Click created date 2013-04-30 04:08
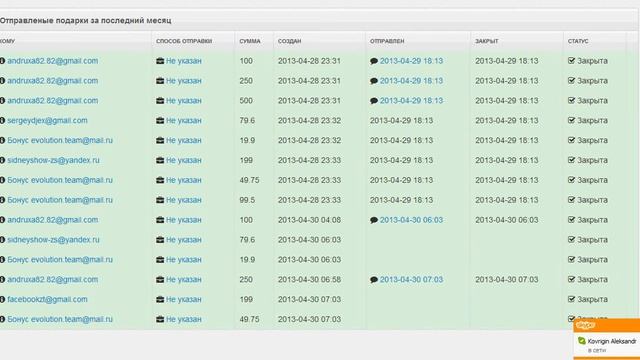 pos(309,220)
